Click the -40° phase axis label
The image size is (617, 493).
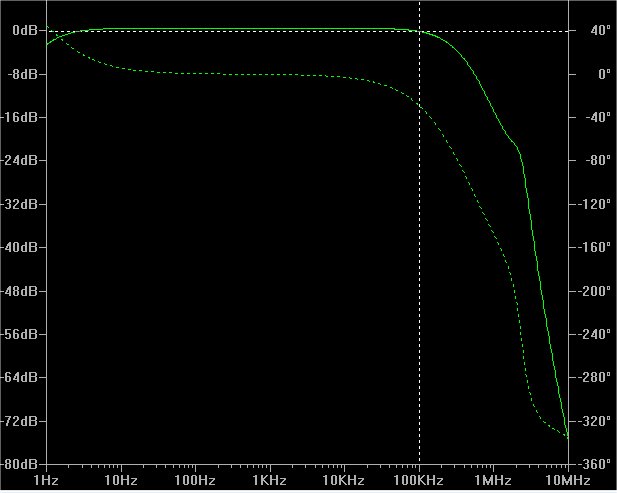(598, 117)
